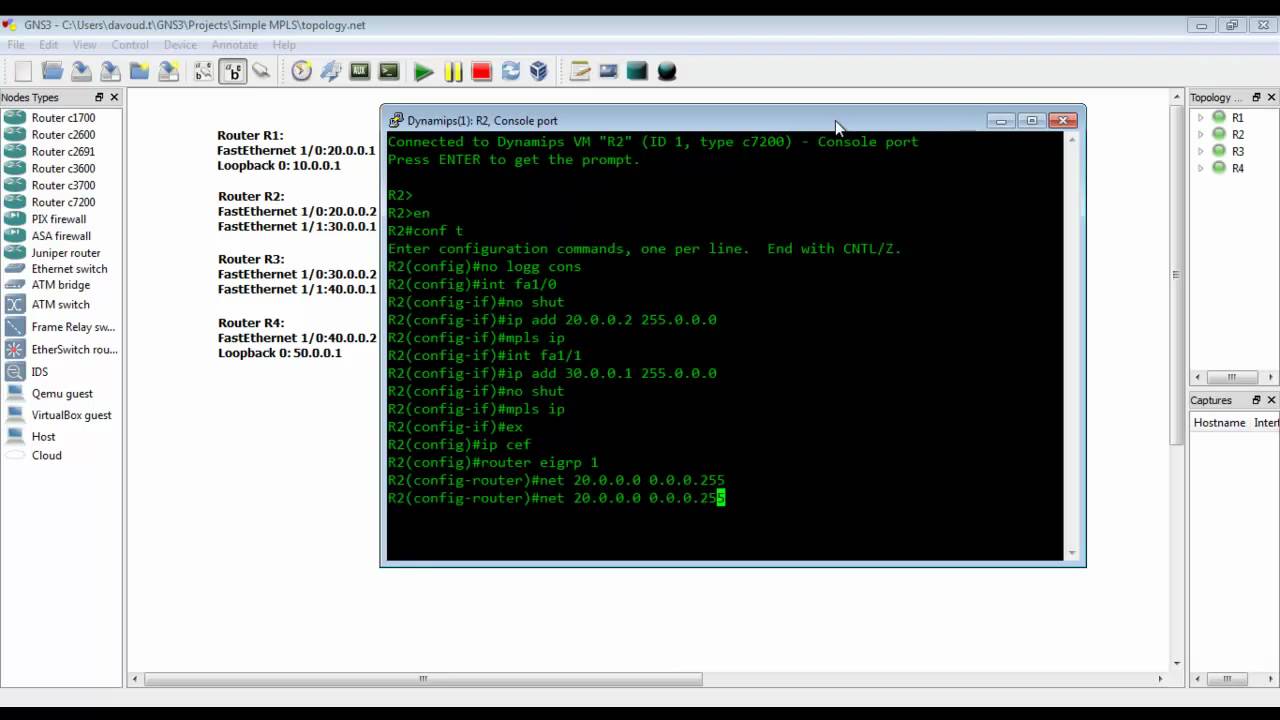Suspend all devices using the pause icon
Screen dimensions: 1280x720
click(x=453, y=71)
